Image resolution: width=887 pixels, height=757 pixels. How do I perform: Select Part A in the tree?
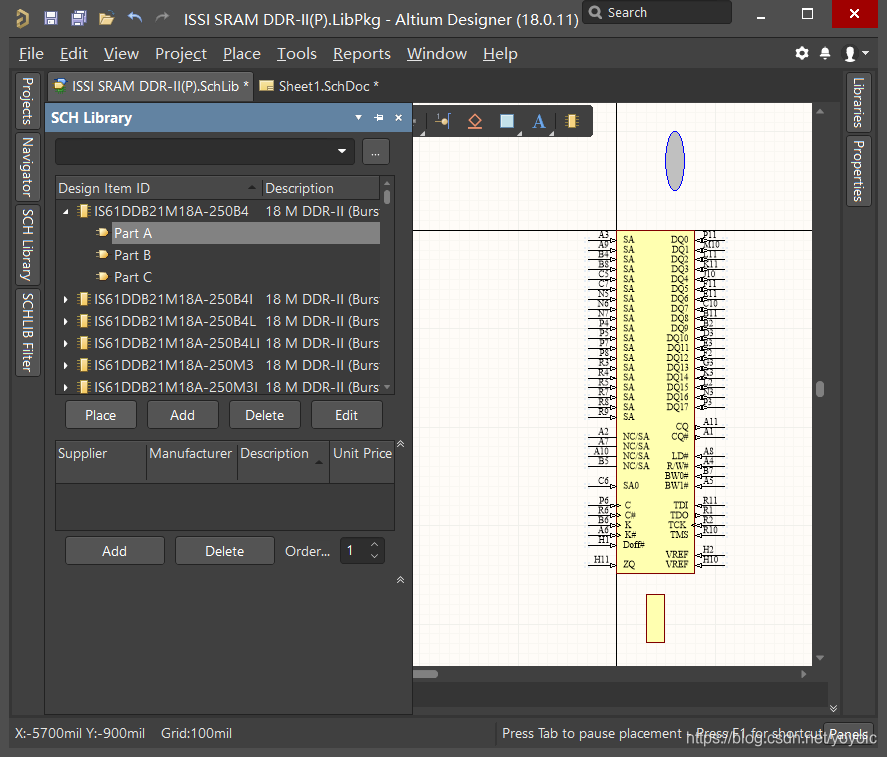246,233
